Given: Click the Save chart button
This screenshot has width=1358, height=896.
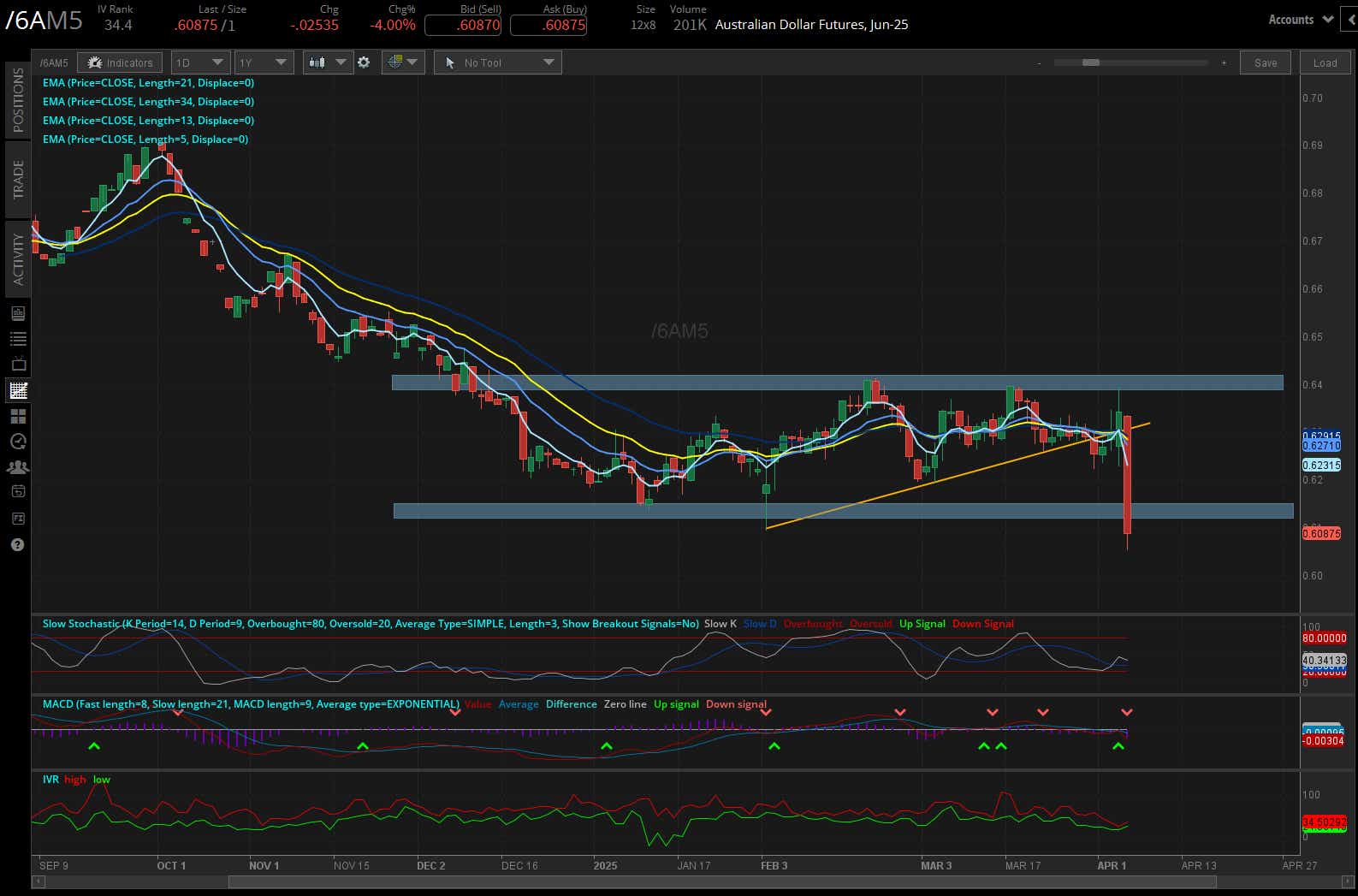Looking at the screenshot, I should click(1266, 62).
